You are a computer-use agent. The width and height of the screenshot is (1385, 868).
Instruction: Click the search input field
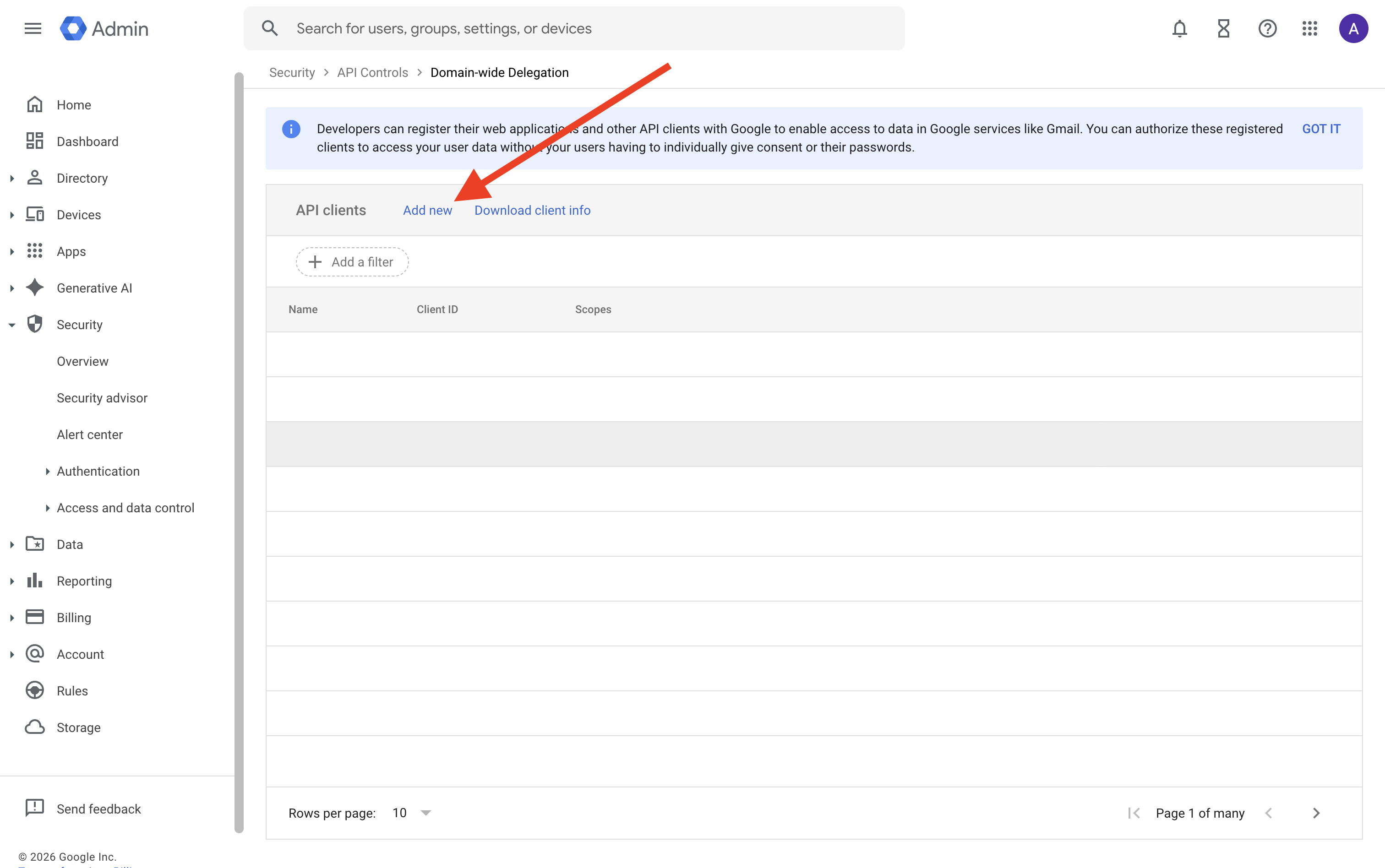[x=574, y=29]
